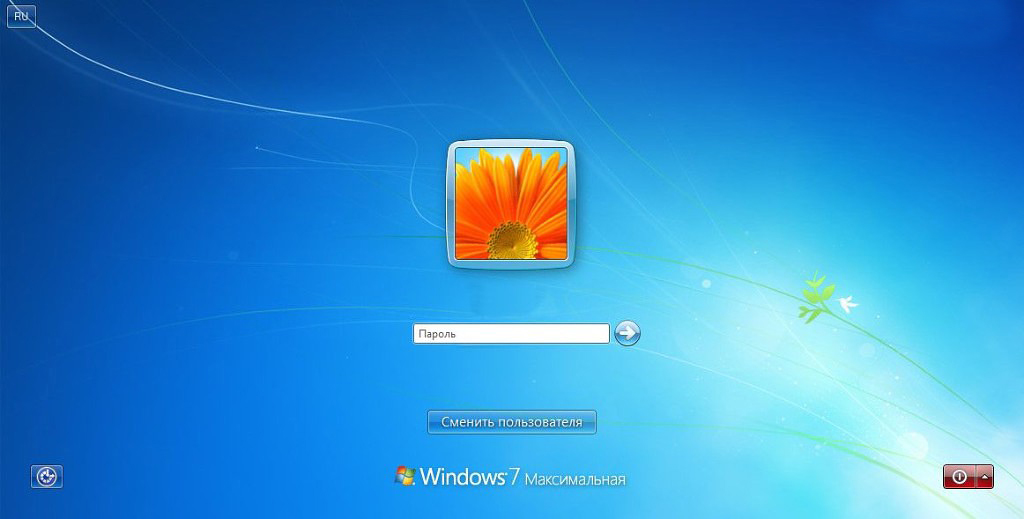Open the RU input language indicator
1024x519 pixels.
tap(21, 17)
